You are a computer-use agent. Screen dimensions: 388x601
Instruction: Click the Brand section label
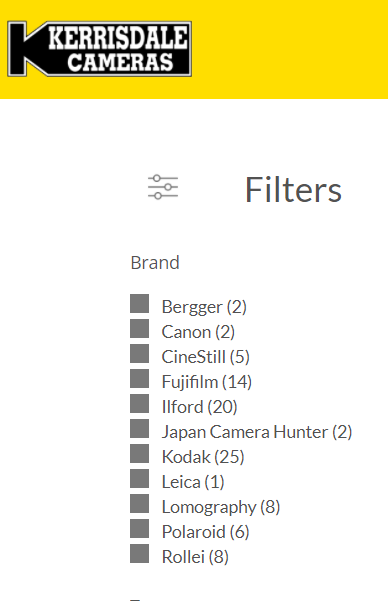[155, 263]
